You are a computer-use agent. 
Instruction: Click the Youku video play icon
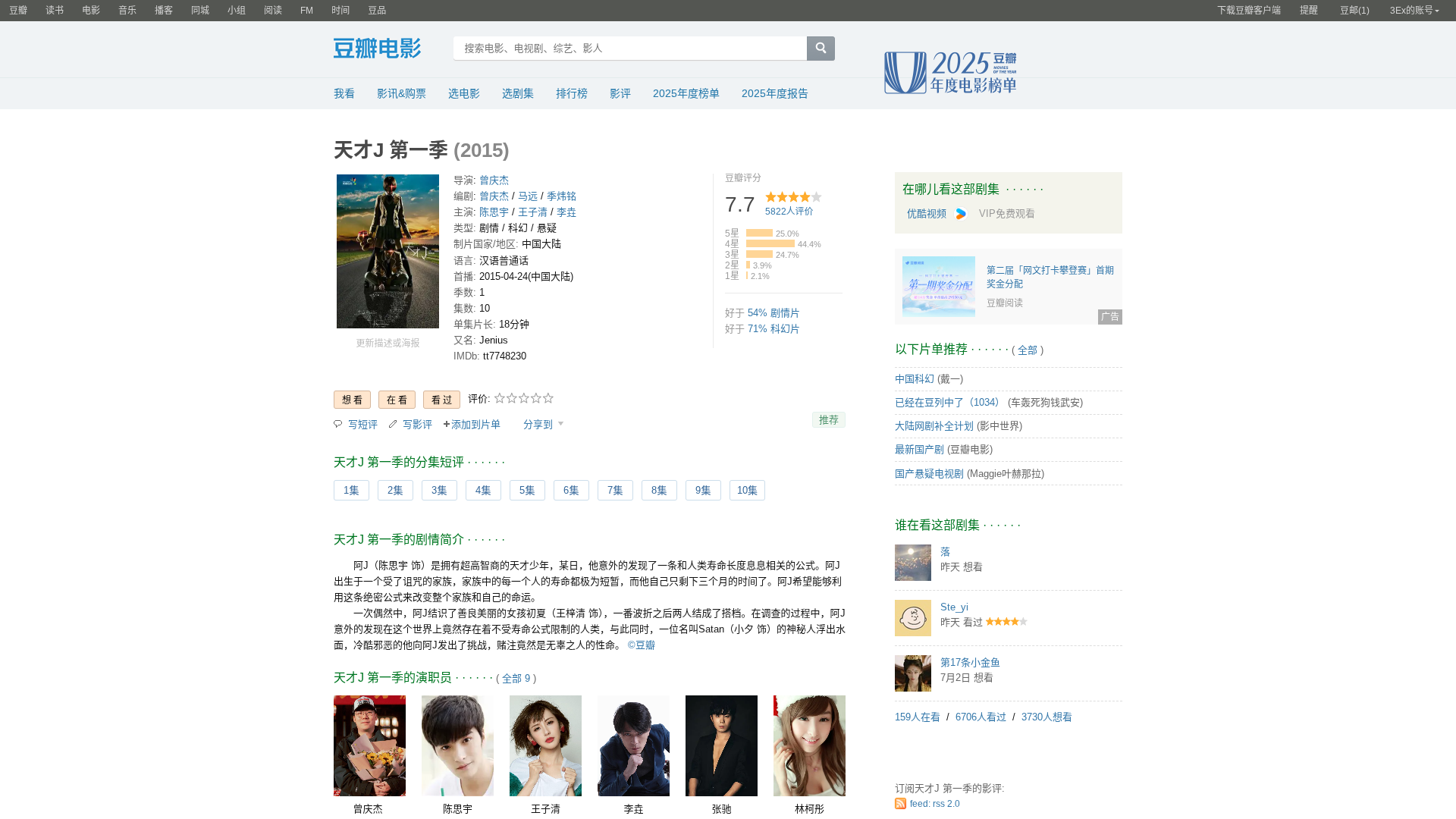tap(961, 214)
